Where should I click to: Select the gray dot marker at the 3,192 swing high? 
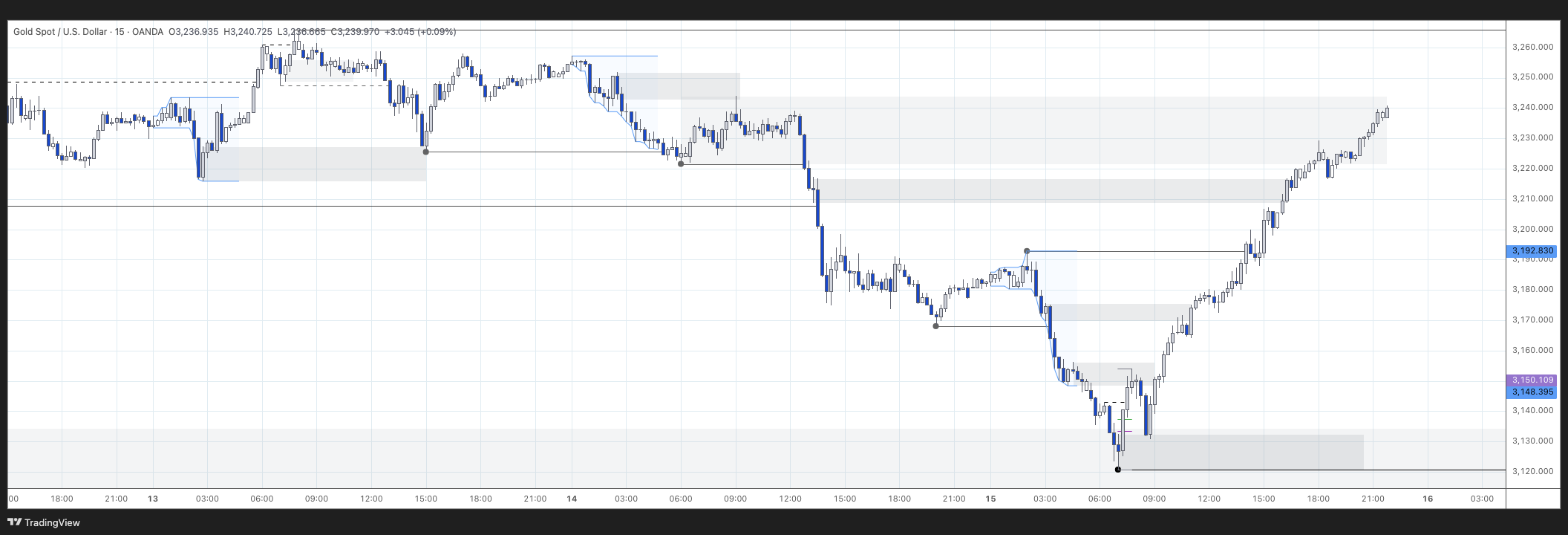[x=1027, y=251]
